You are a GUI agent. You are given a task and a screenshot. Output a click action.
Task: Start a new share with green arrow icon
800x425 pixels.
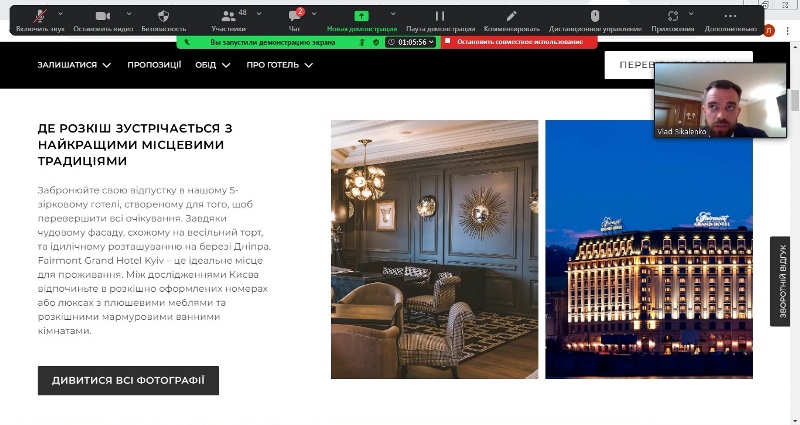pyautogui.click(x=361, y=16)
